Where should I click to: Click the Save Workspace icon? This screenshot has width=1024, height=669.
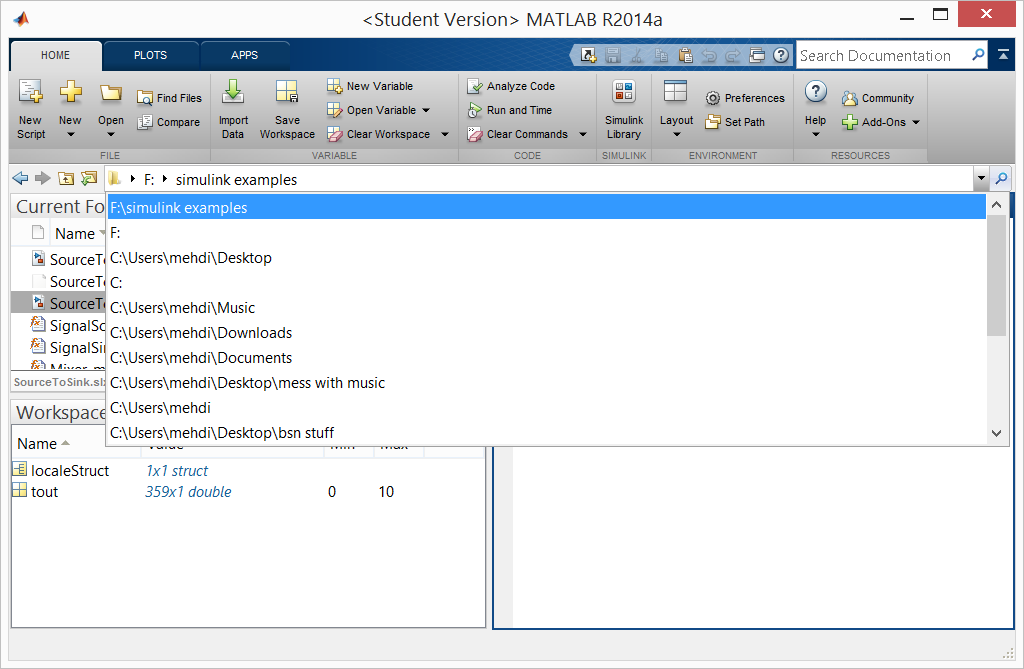click(x=287, y=95)
